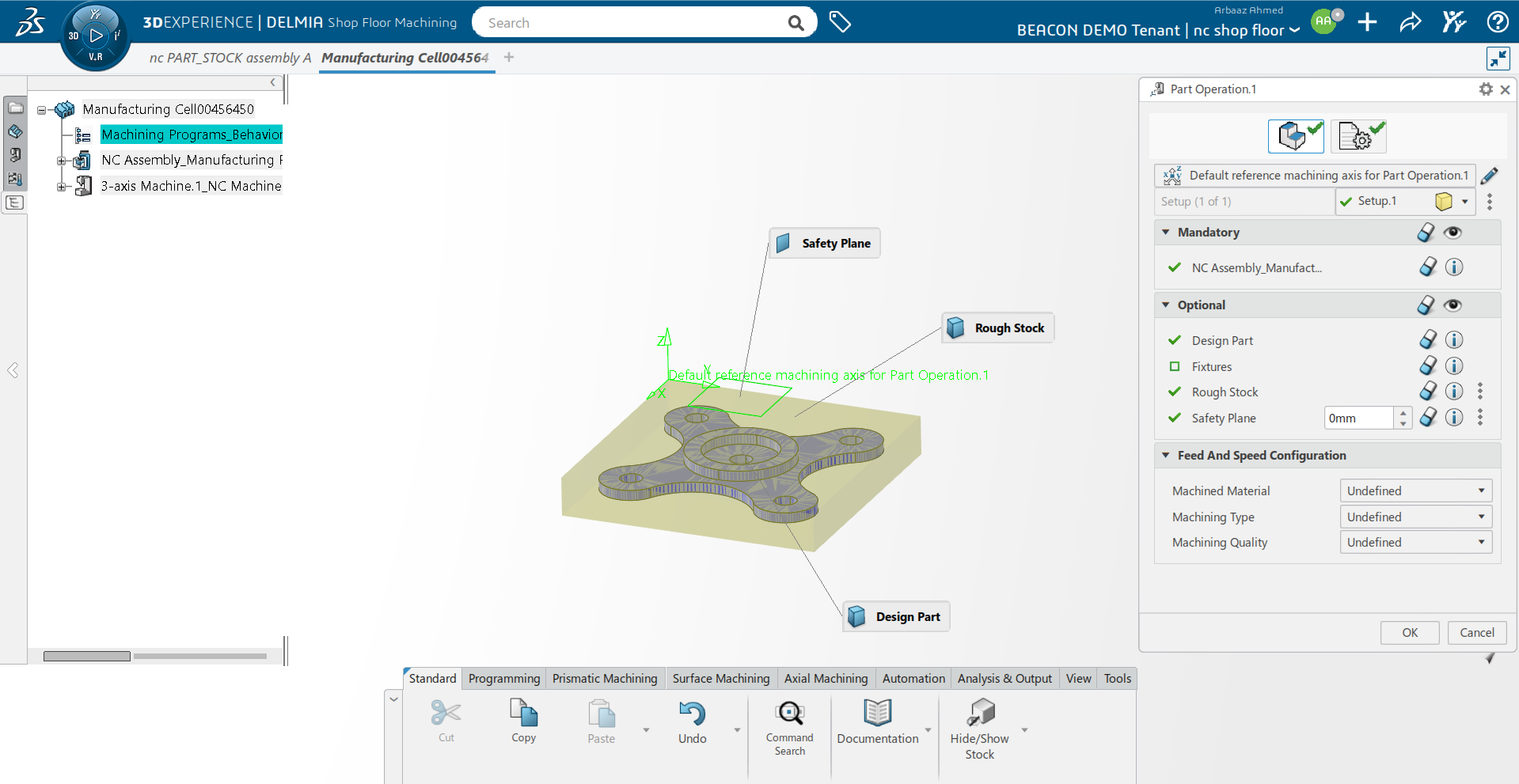Click the Share arrow icon

click(1411, 22)
